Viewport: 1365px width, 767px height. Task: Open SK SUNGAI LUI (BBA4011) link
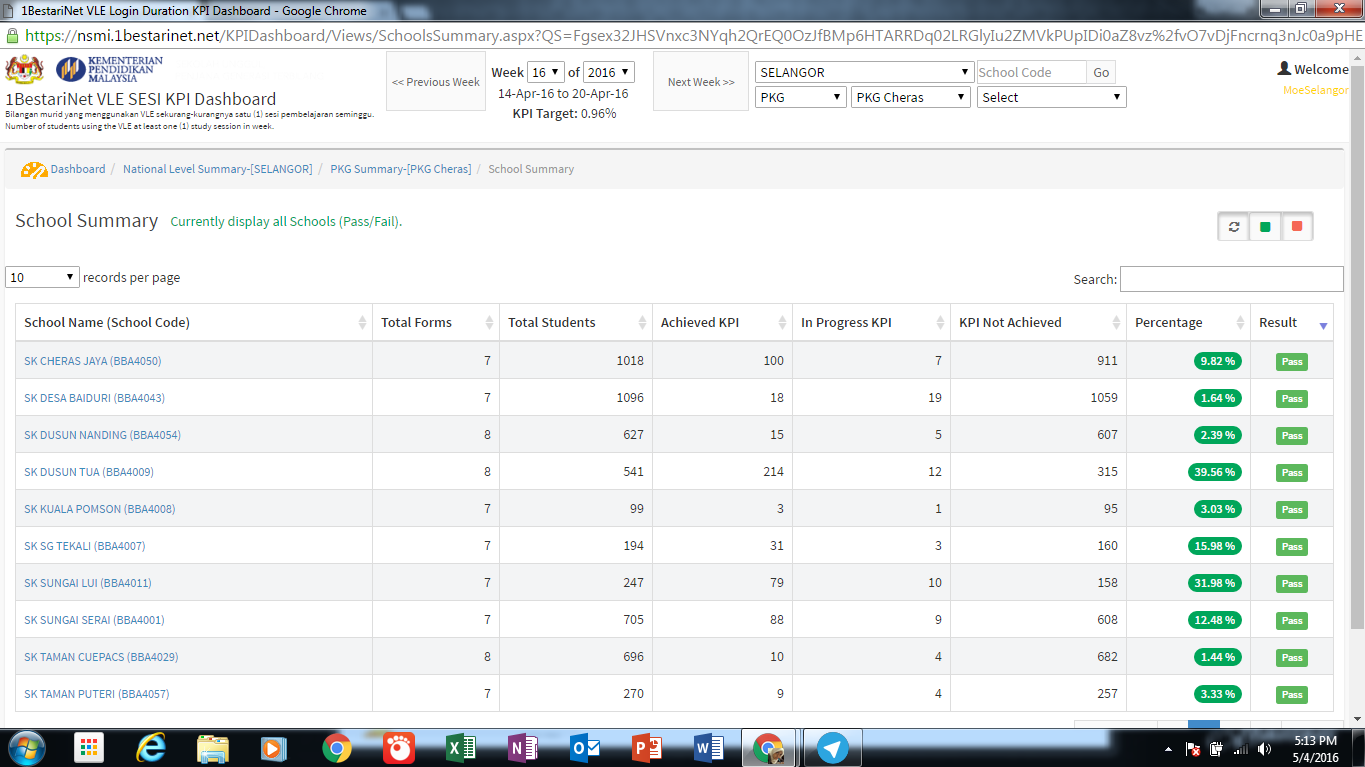[x=88, y=583]
